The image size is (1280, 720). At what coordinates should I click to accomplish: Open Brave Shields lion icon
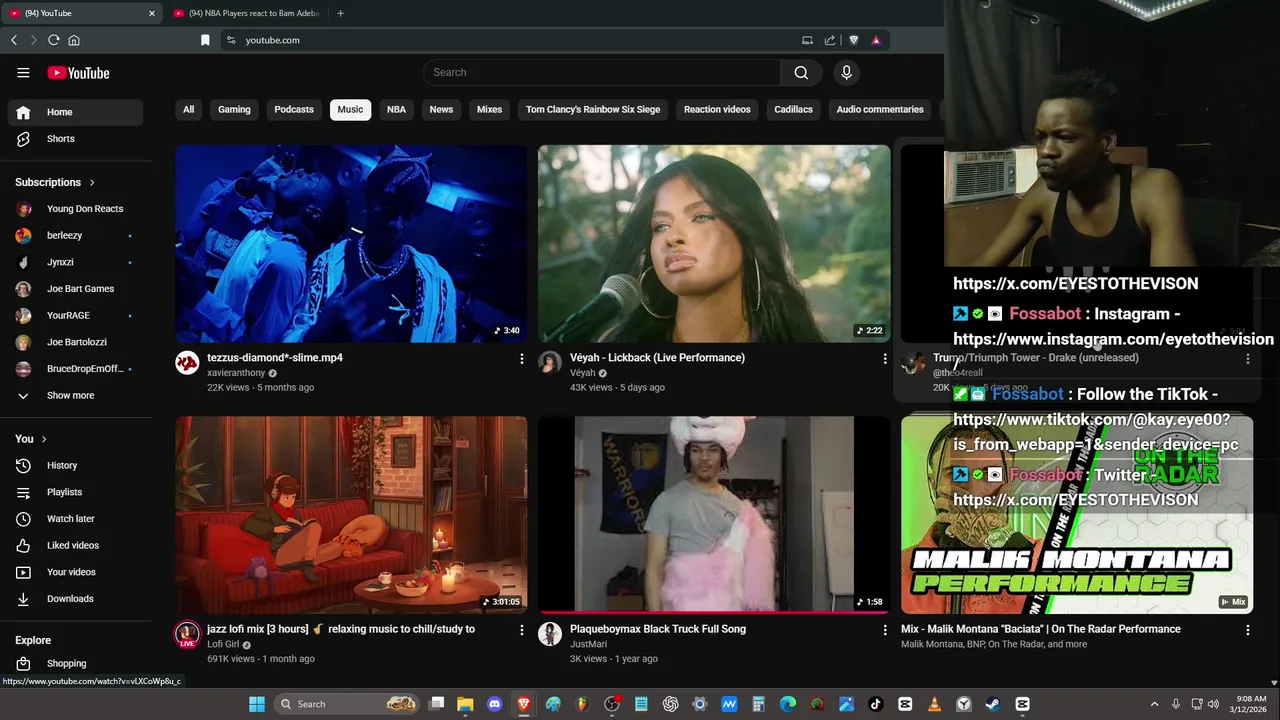(853, 40)
